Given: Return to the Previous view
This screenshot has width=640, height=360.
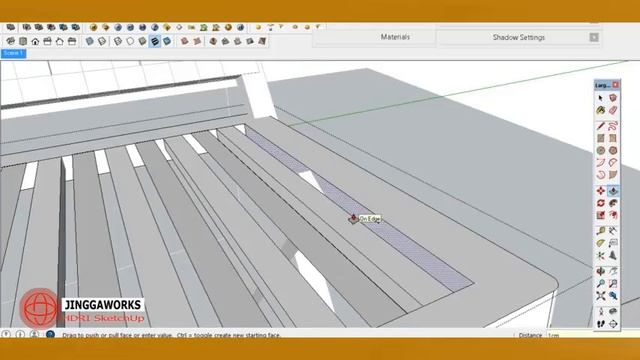Looking at the screenshot, I should pyautogui.click(x=613, y=296).
